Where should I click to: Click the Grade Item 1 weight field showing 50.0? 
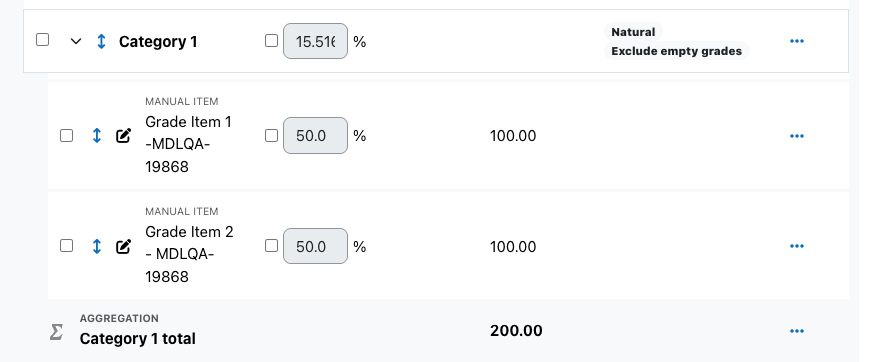(x=315, y=136)
